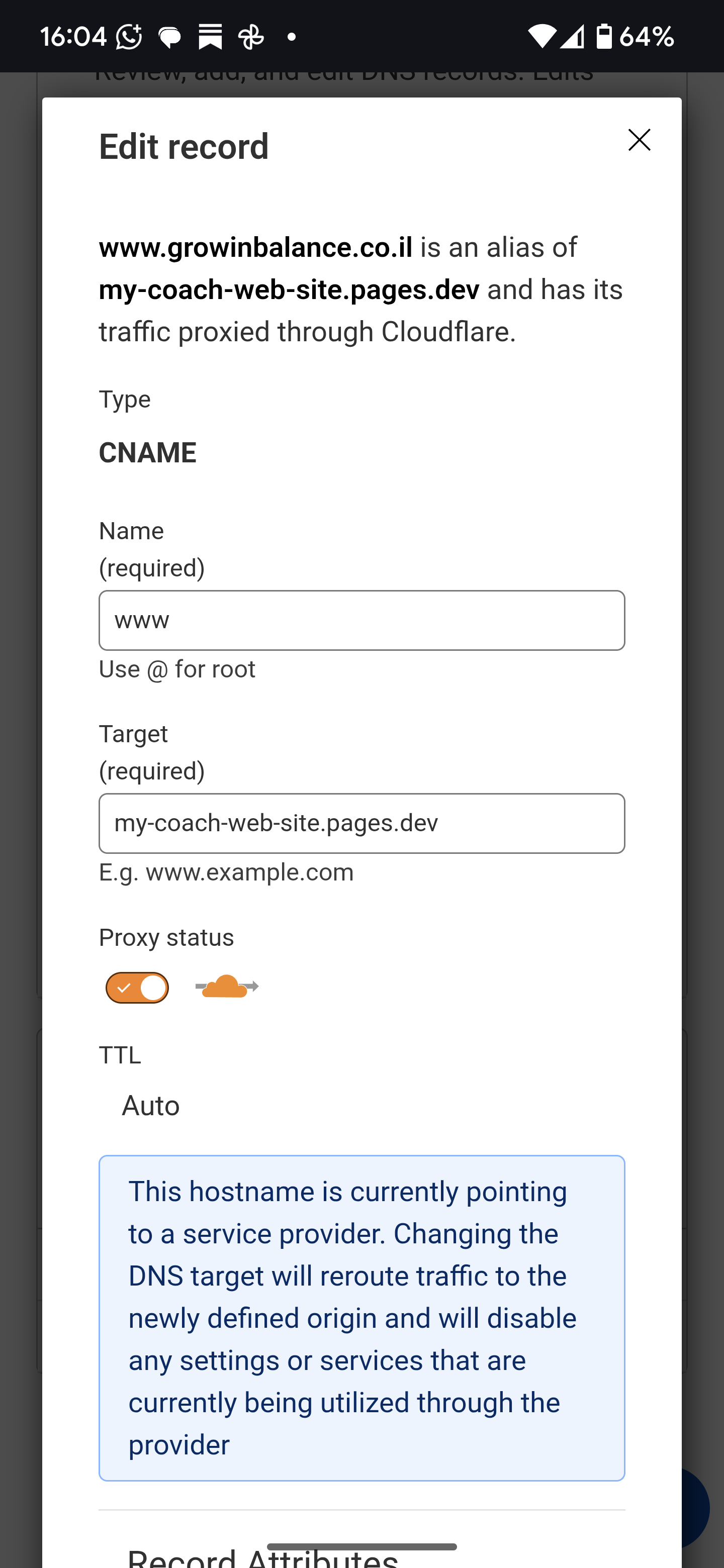
Task: Tap the clock showing 16:04
Action: coord(73,37)
